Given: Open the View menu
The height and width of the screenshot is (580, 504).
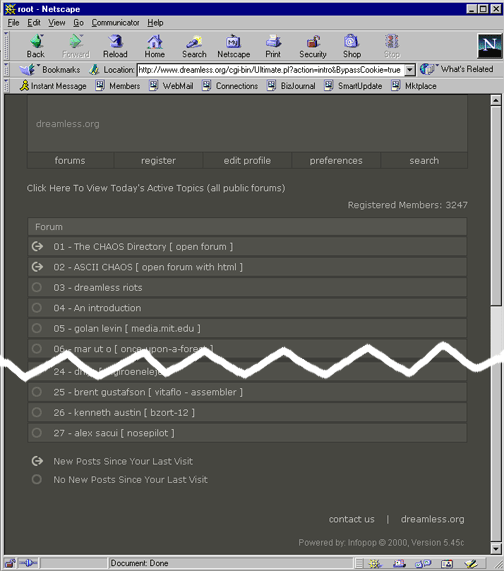Looking at the screenshot, I should click(x=57, y=23).
